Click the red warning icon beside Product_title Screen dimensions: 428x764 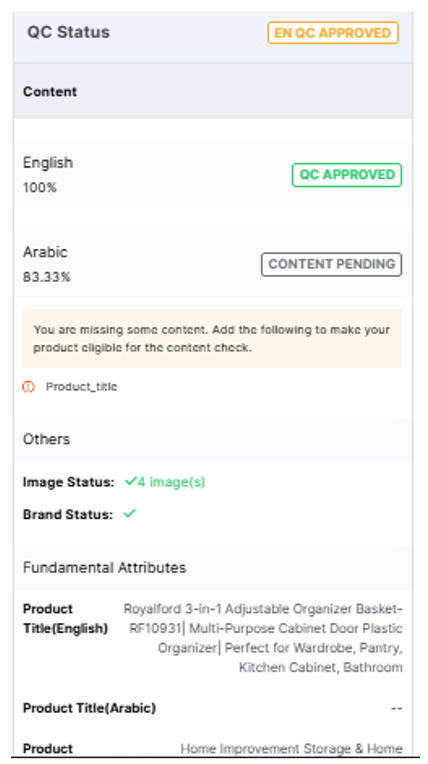29,387
